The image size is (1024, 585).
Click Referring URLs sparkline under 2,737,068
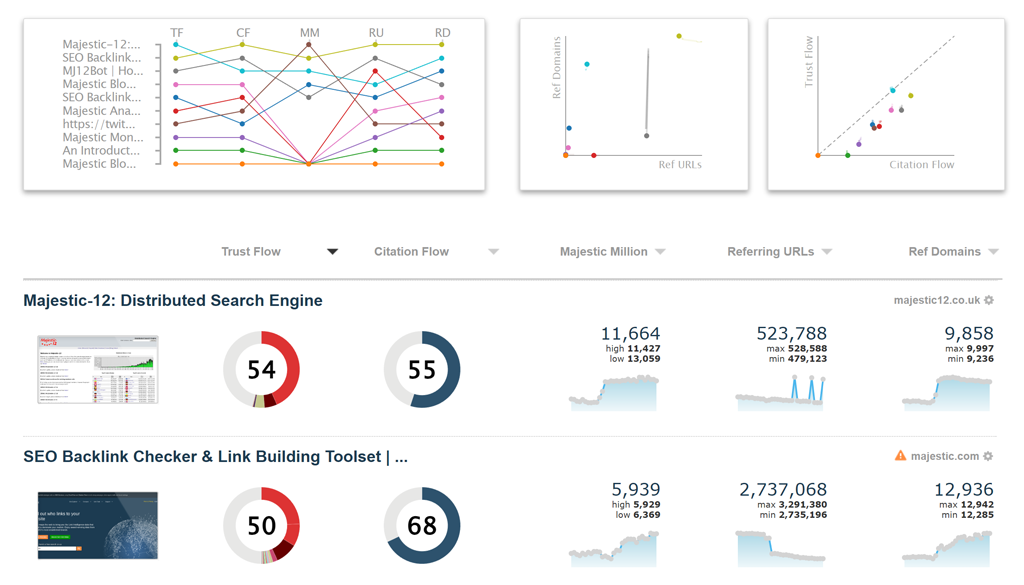(780, 548)
